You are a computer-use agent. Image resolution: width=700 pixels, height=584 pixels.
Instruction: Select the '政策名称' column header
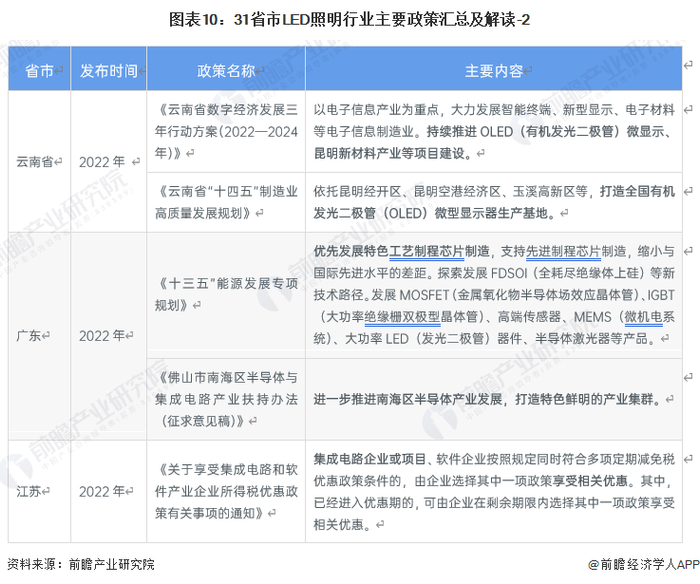point(226,70)
